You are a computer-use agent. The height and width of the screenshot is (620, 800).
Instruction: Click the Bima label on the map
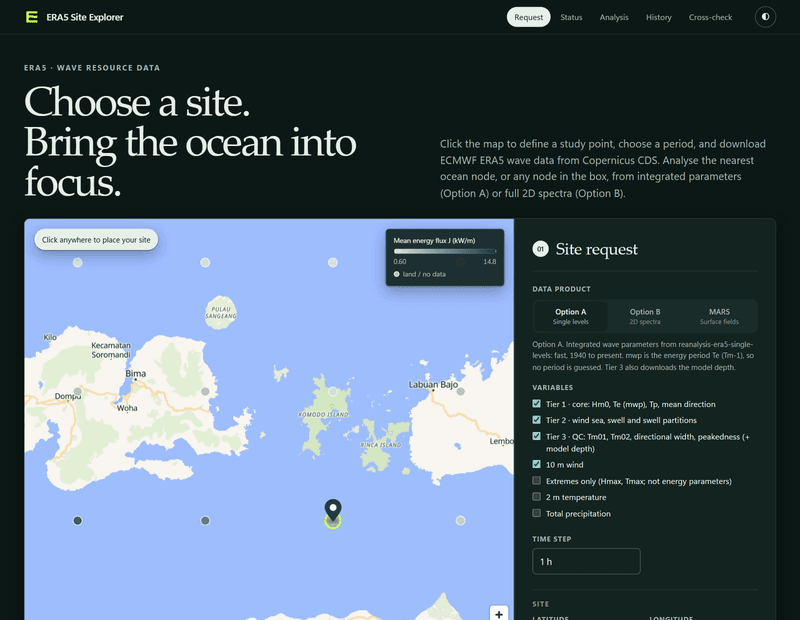pos(136,374)
